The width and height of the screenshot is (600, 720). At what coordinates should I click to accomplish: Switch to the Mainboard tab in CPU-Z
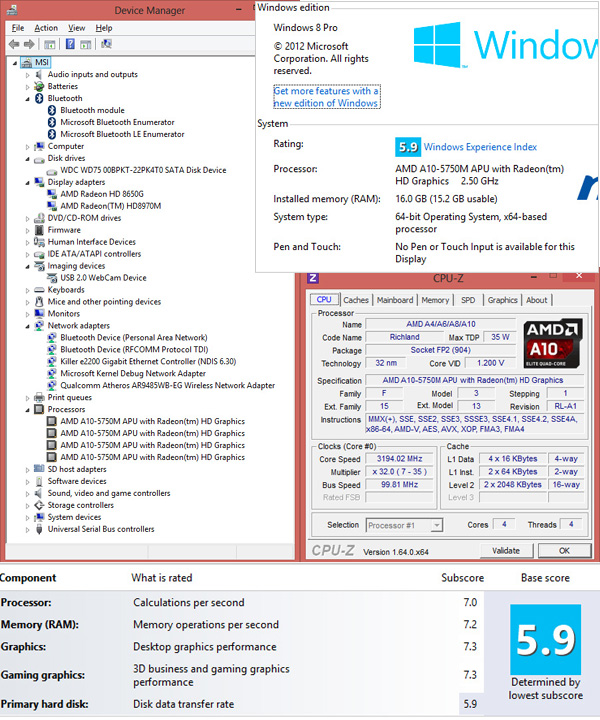coord(395,300)
